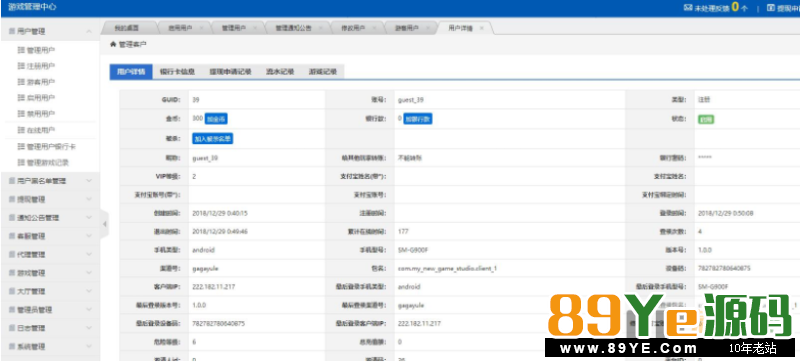Screen dimensions: 800x362
Task: Click the list icon beside 管理游戏记录
Action: click(21, 163)
